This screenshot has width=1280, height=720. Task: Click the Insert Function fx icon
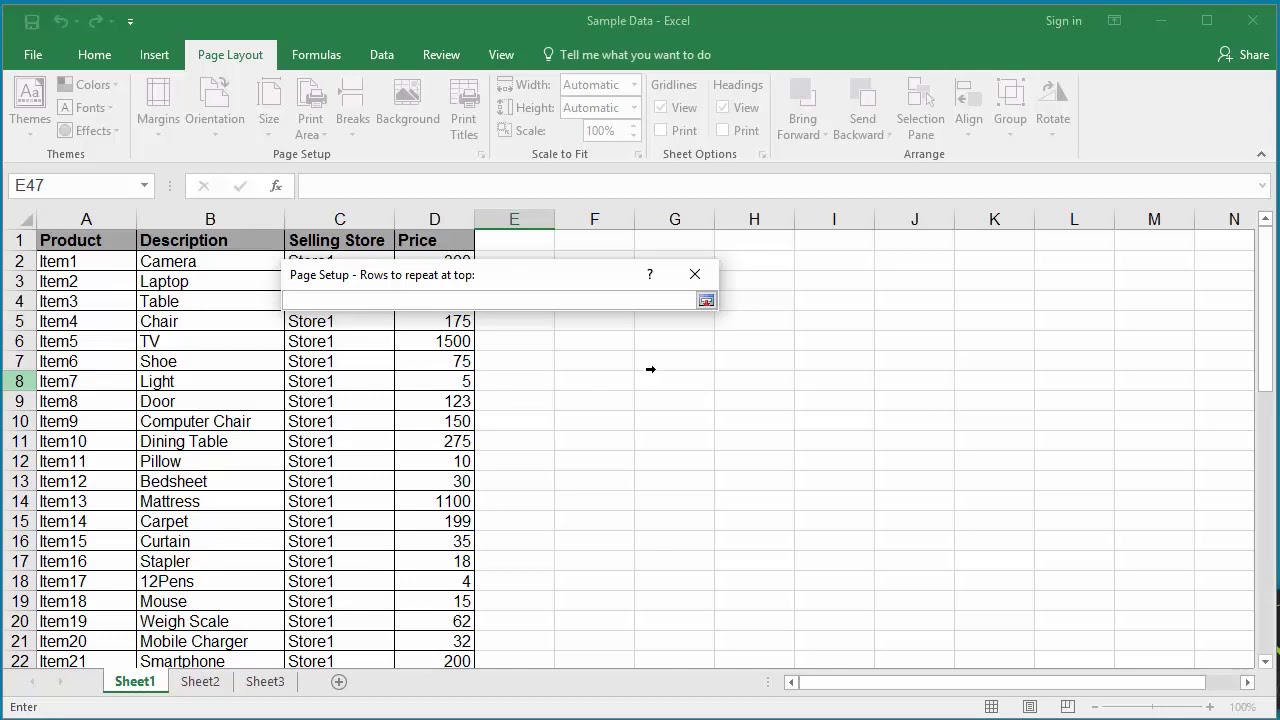[276, 186]
